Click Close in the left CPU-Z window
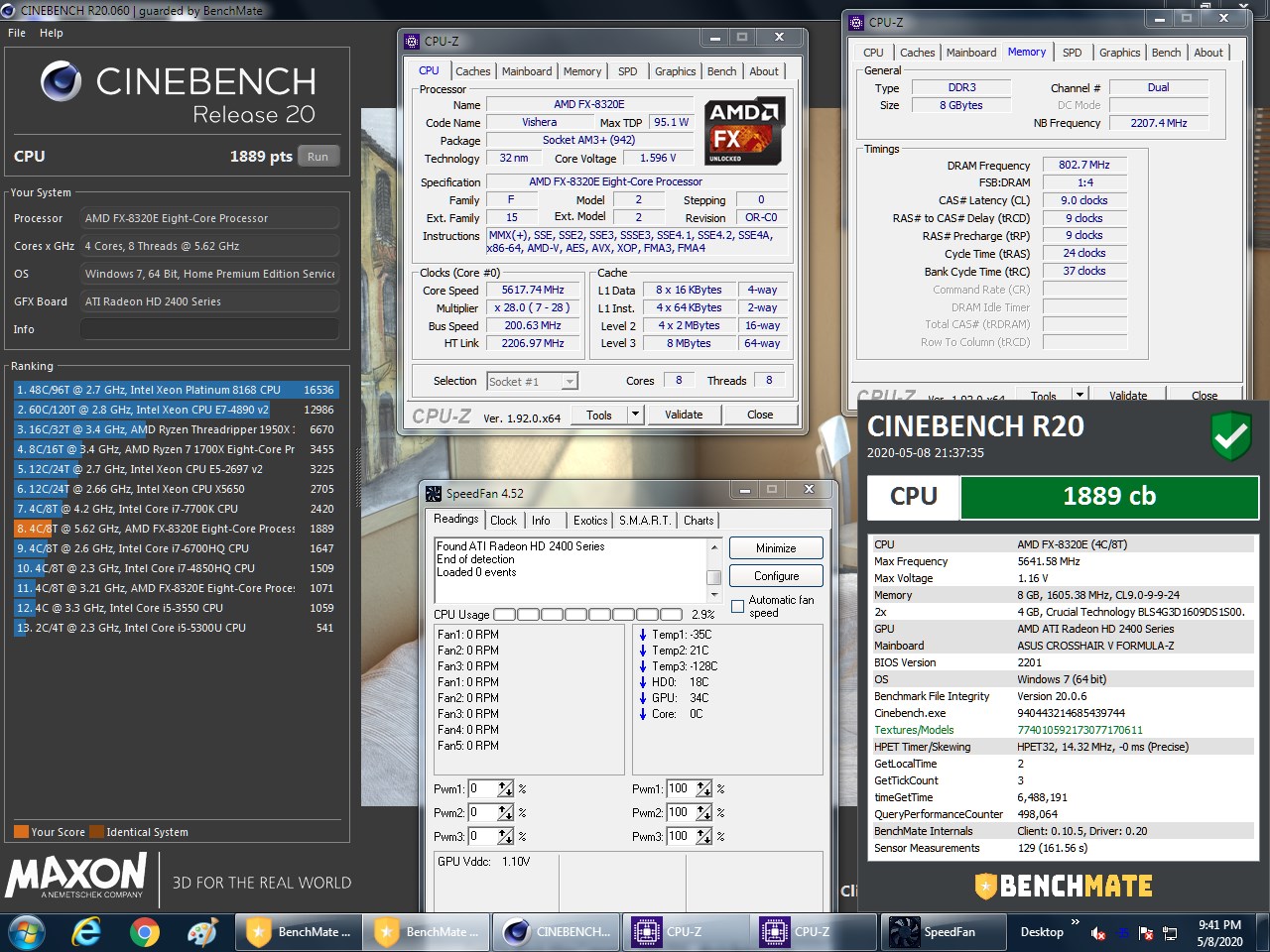Image resolution: width=1270 pixels, height=952 pixels. pyautogui.click(x=760, y=415)
